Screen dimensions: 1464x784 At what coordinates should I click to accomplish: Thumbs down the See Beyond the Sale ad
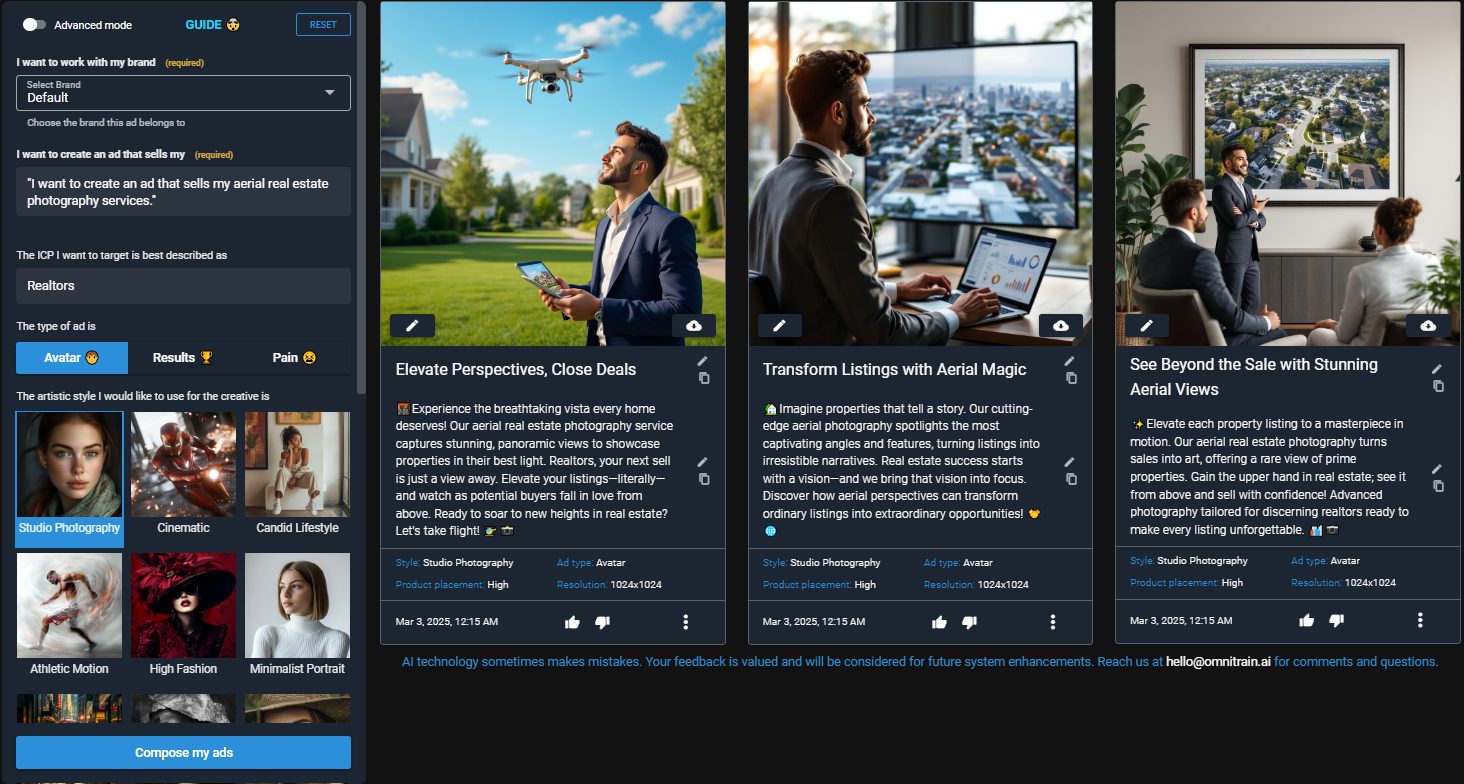tap(1336, 620)
